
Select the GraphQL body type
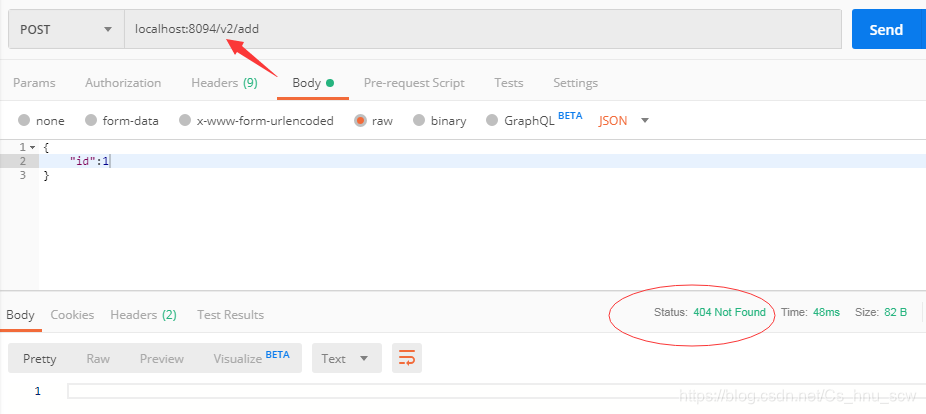[520, 120]
